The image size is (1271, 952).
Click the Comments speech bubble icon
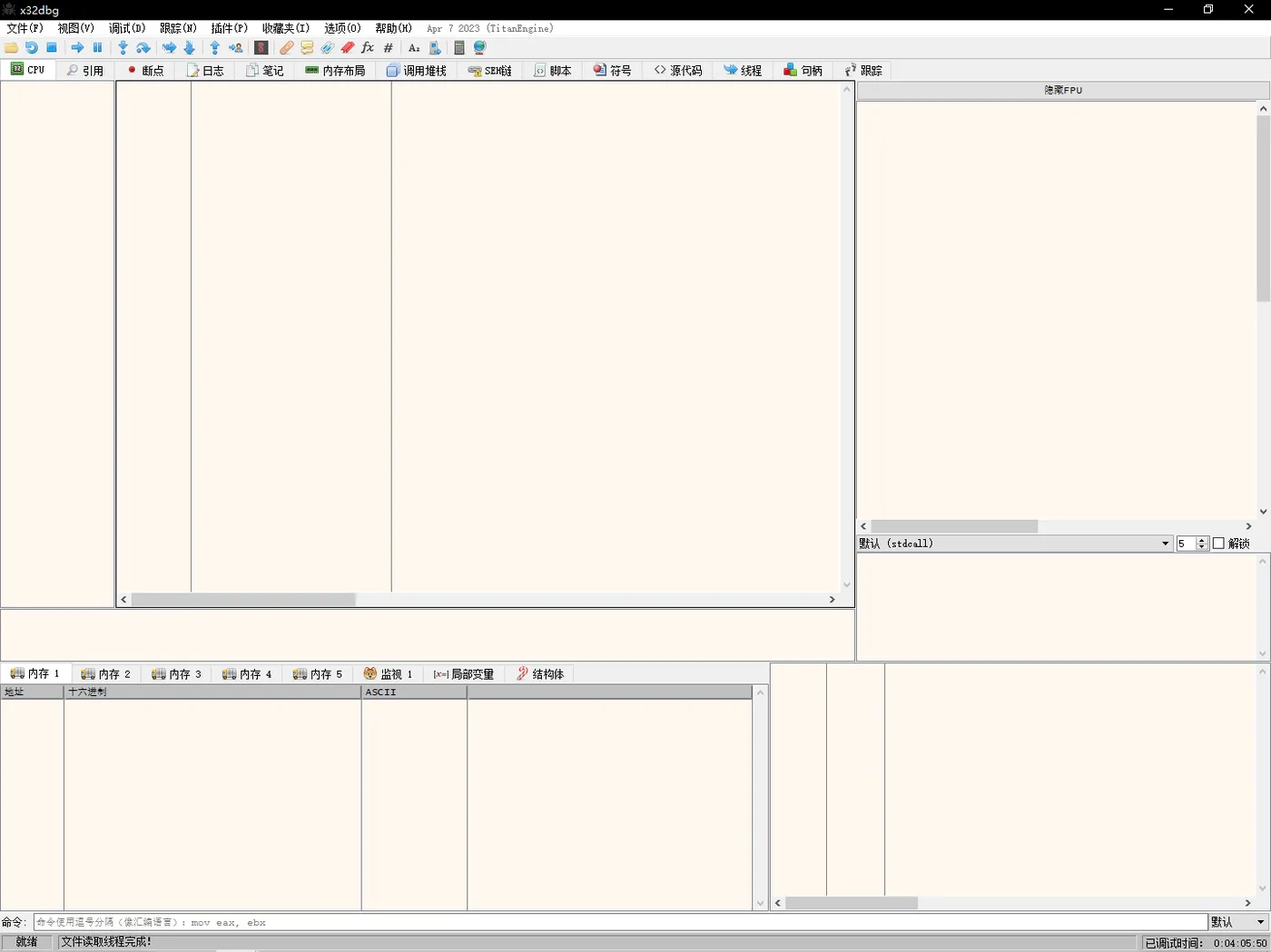click(307, 47)
